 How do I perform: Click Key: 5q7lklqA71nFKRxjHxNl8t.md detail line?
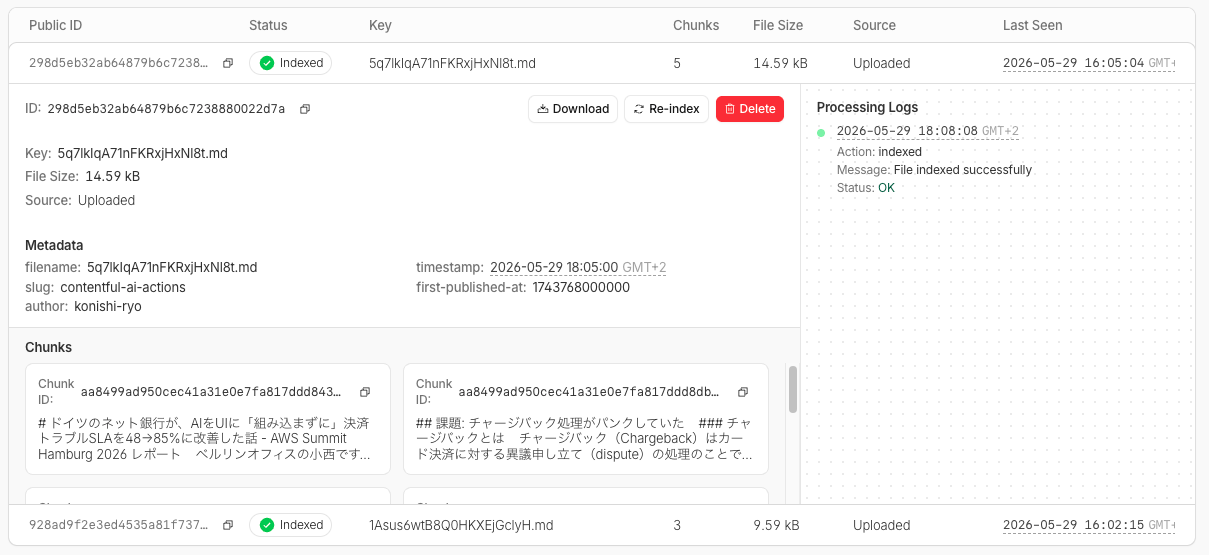pos(126,153)
